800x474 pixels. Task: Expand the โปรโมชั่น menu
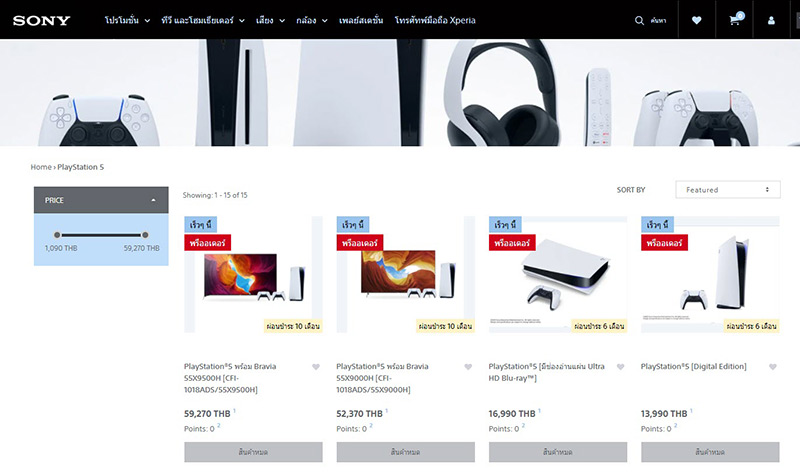pyautogui.click(x=127, y=20)
